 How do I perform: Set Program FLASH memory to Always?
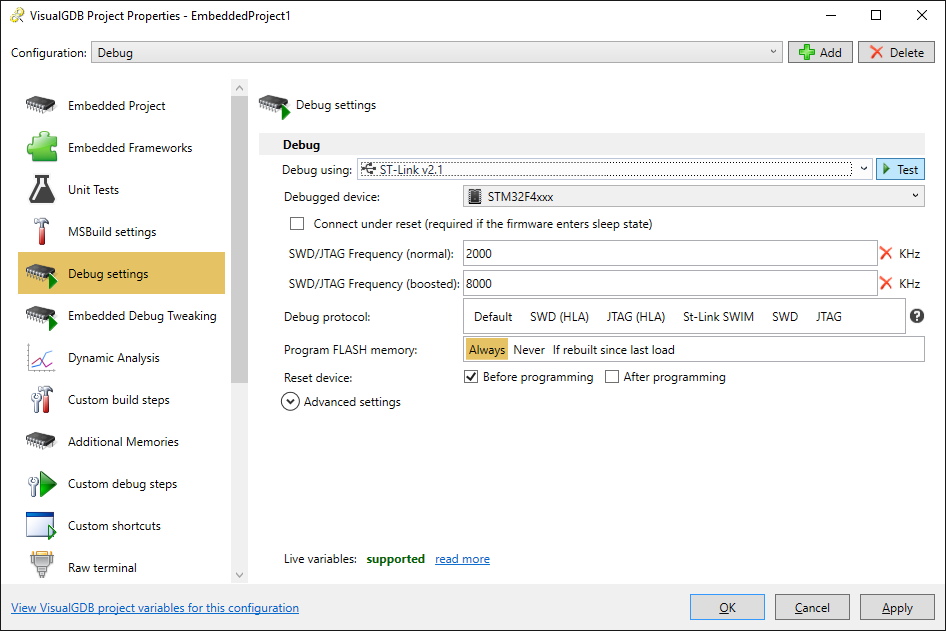(x=487, y=350)
